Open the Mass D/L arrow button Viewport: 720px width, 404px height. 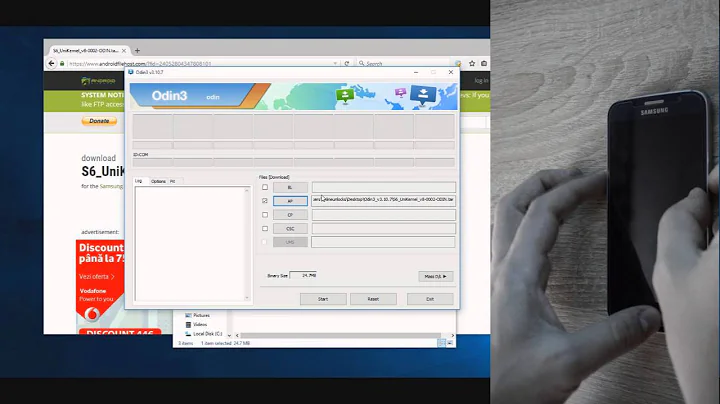pos(435,276)
